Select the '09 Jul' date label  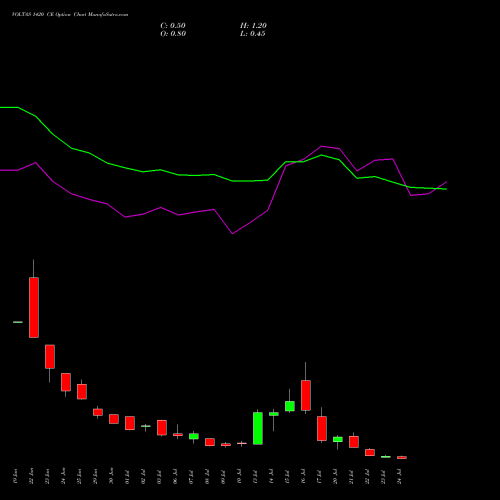[x=223, y=477]
